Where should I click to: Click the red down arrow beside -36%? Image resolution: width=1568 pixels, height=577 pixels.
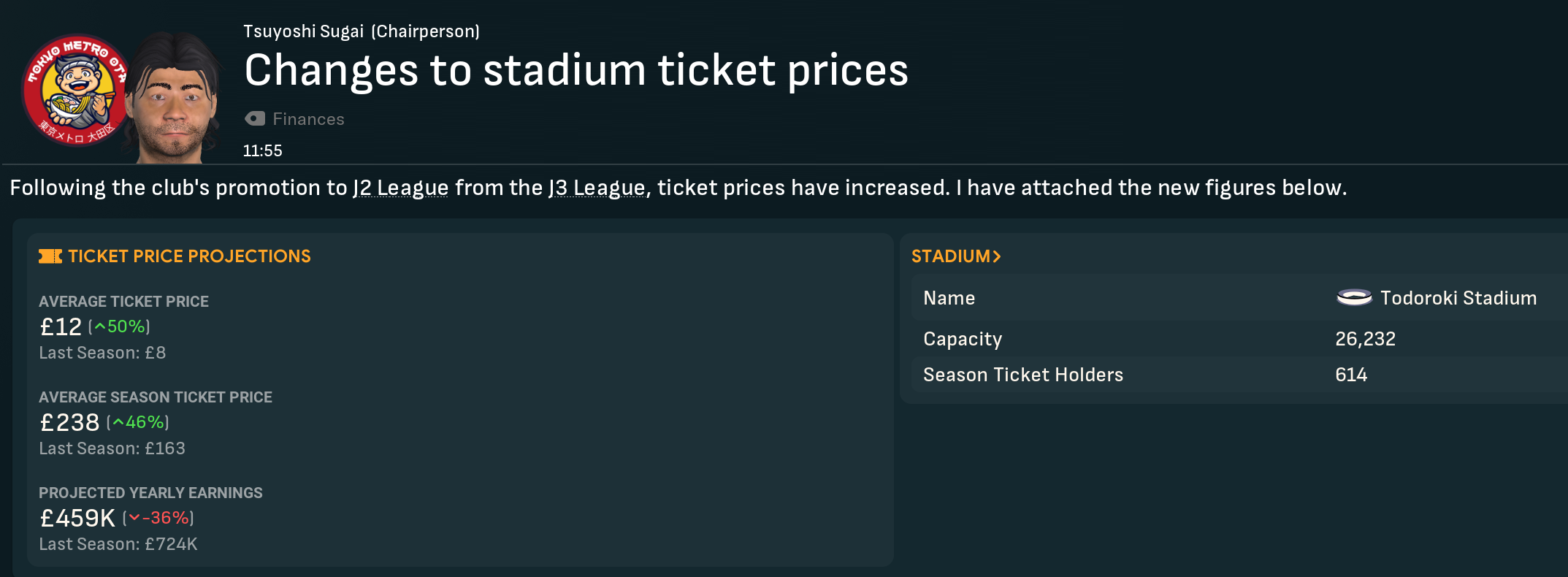click(x=134, y=519)
